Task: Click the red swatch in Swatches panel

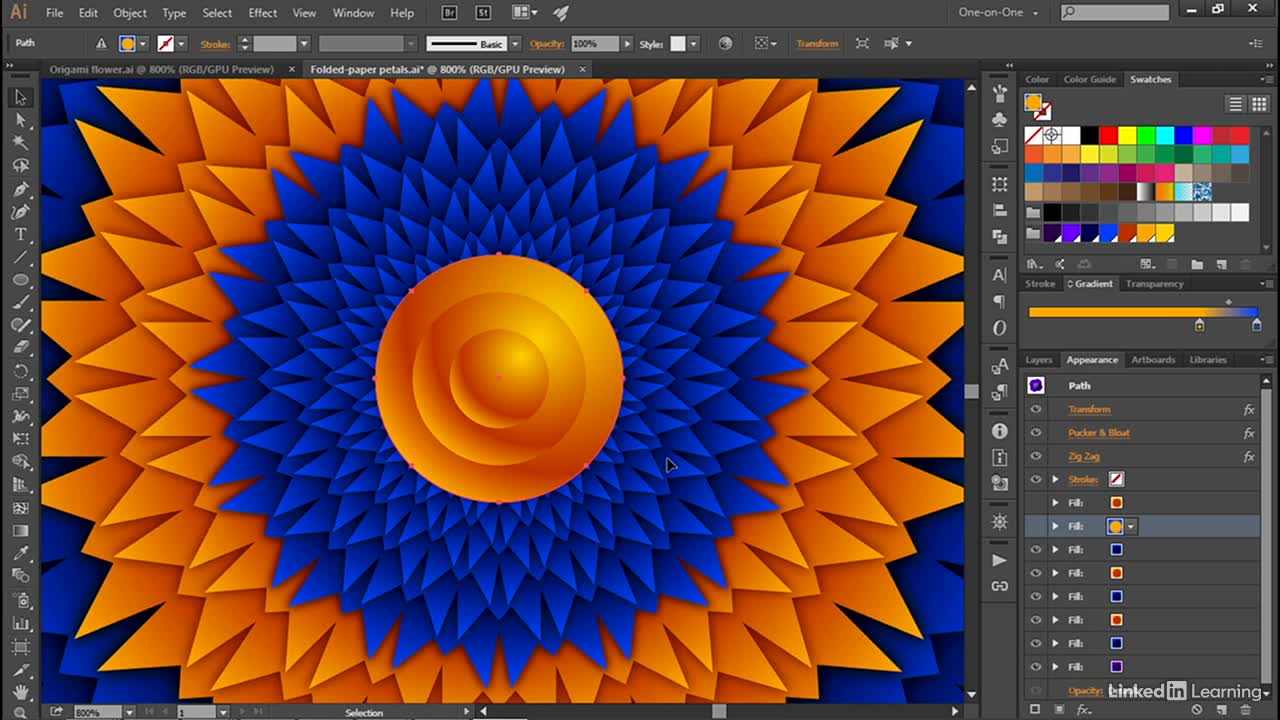Action: pos(1108,135)
